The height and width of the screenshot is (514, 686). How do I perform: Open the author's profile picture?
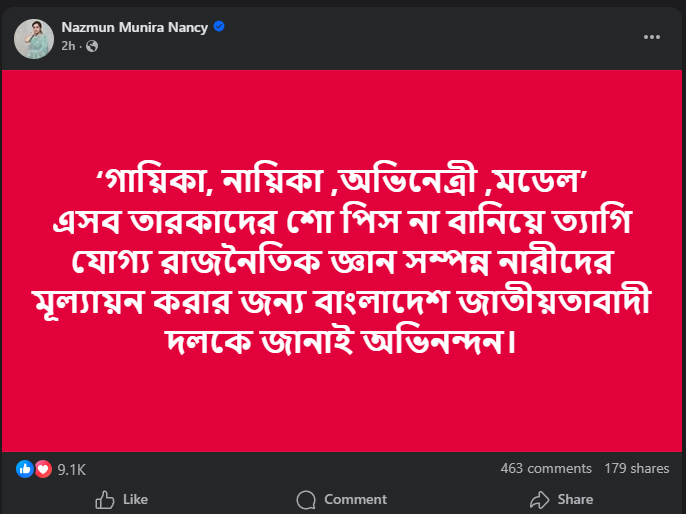point(33,36)
